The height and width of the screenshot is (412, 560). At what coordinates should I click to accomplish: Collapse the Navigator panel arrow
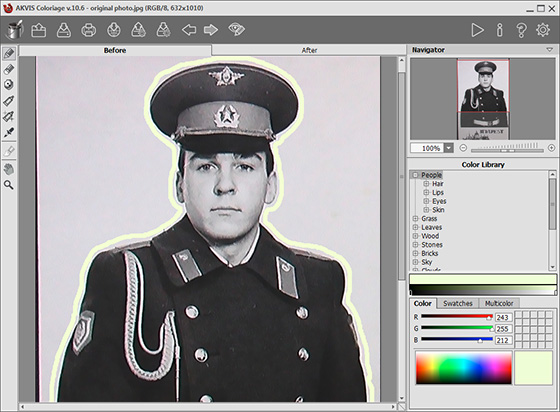pos(549,50)
